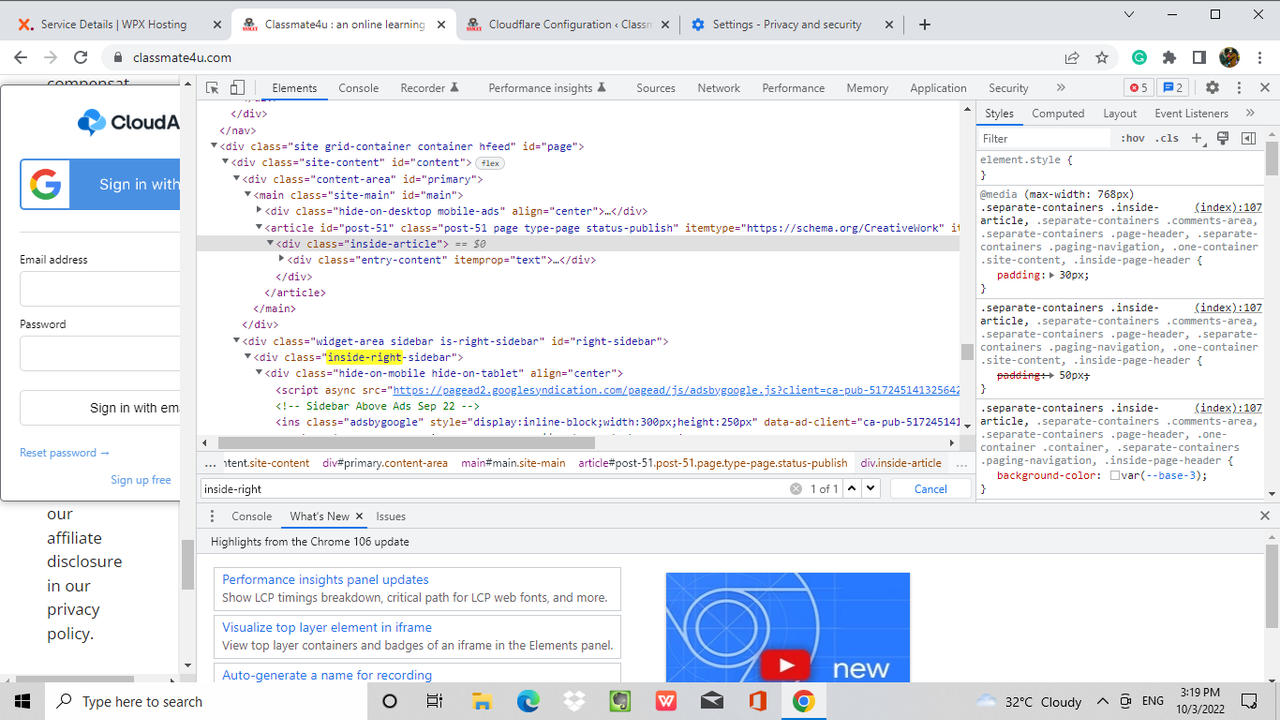Collapse the main#main site-main node
This screenshot has height=720, width=1280.
248,195
